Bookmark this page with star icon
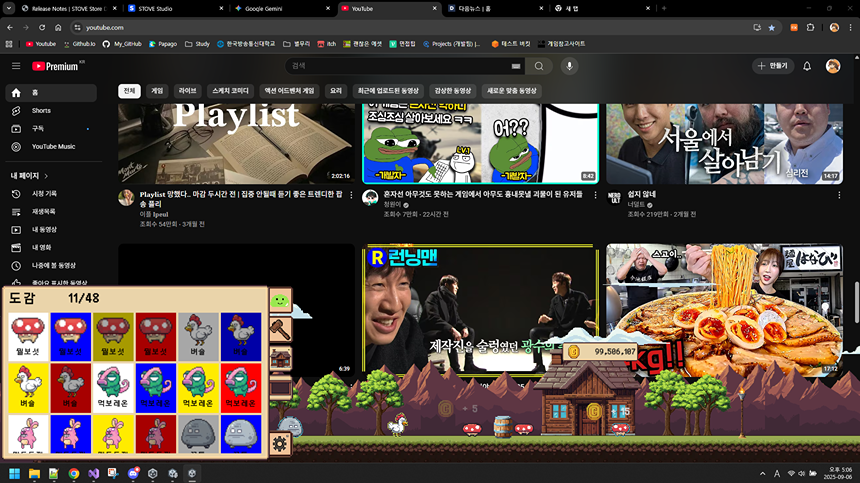 tap(772, 27)
